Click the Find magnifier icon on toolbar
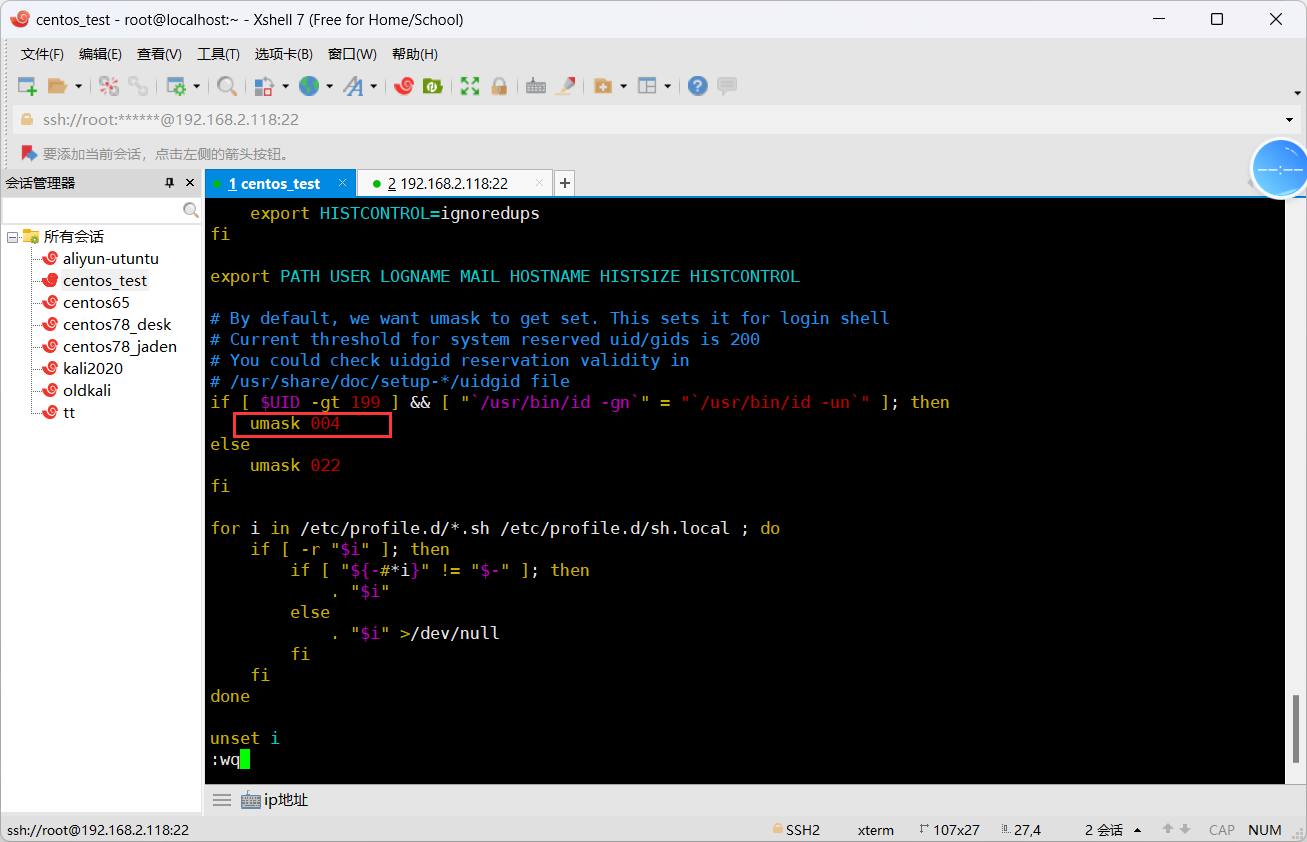 point(227,86)
